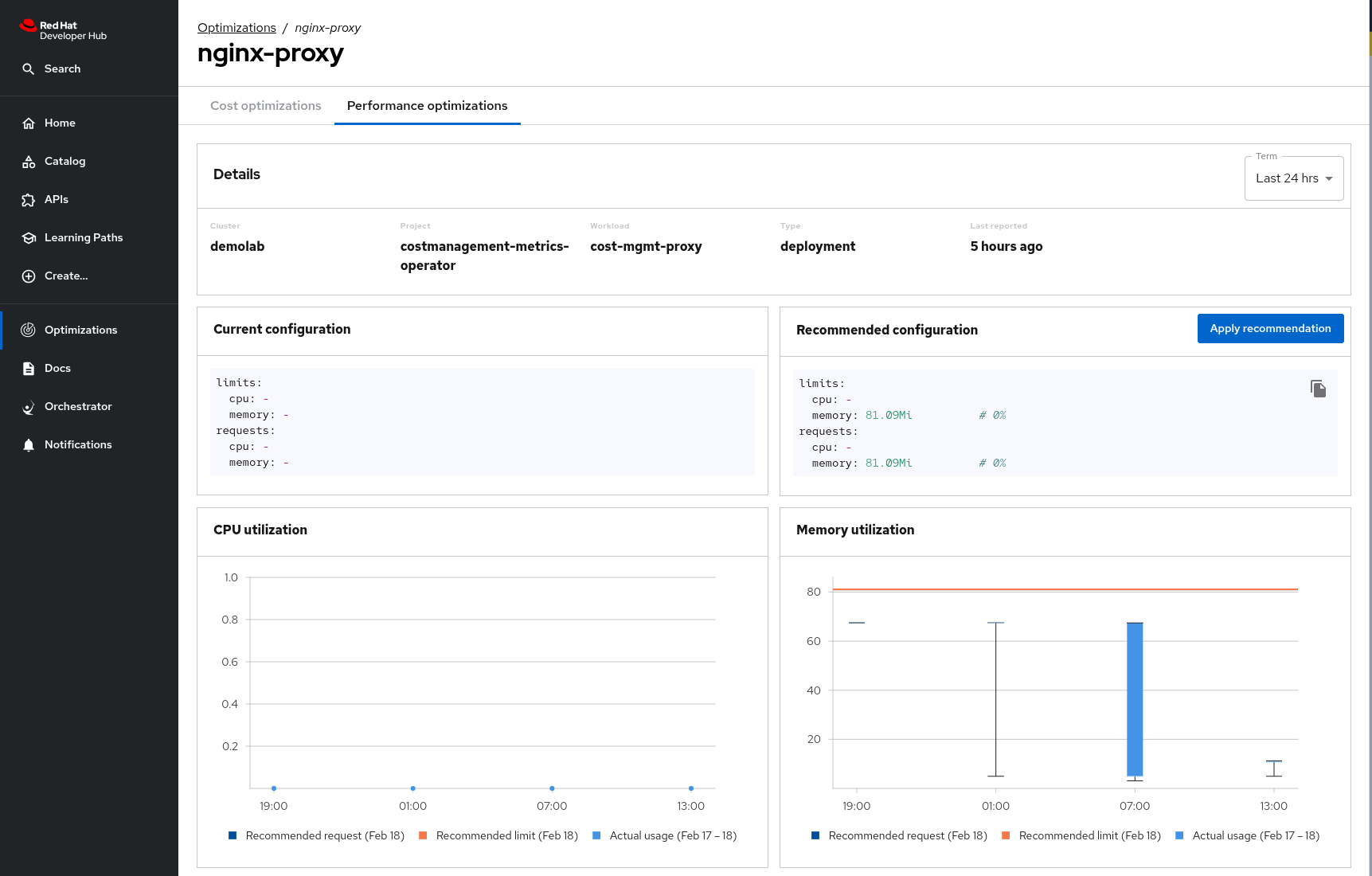Click the Apply recommendation button
Screen dimensions: 1372x876
(x=1270, y=329)
